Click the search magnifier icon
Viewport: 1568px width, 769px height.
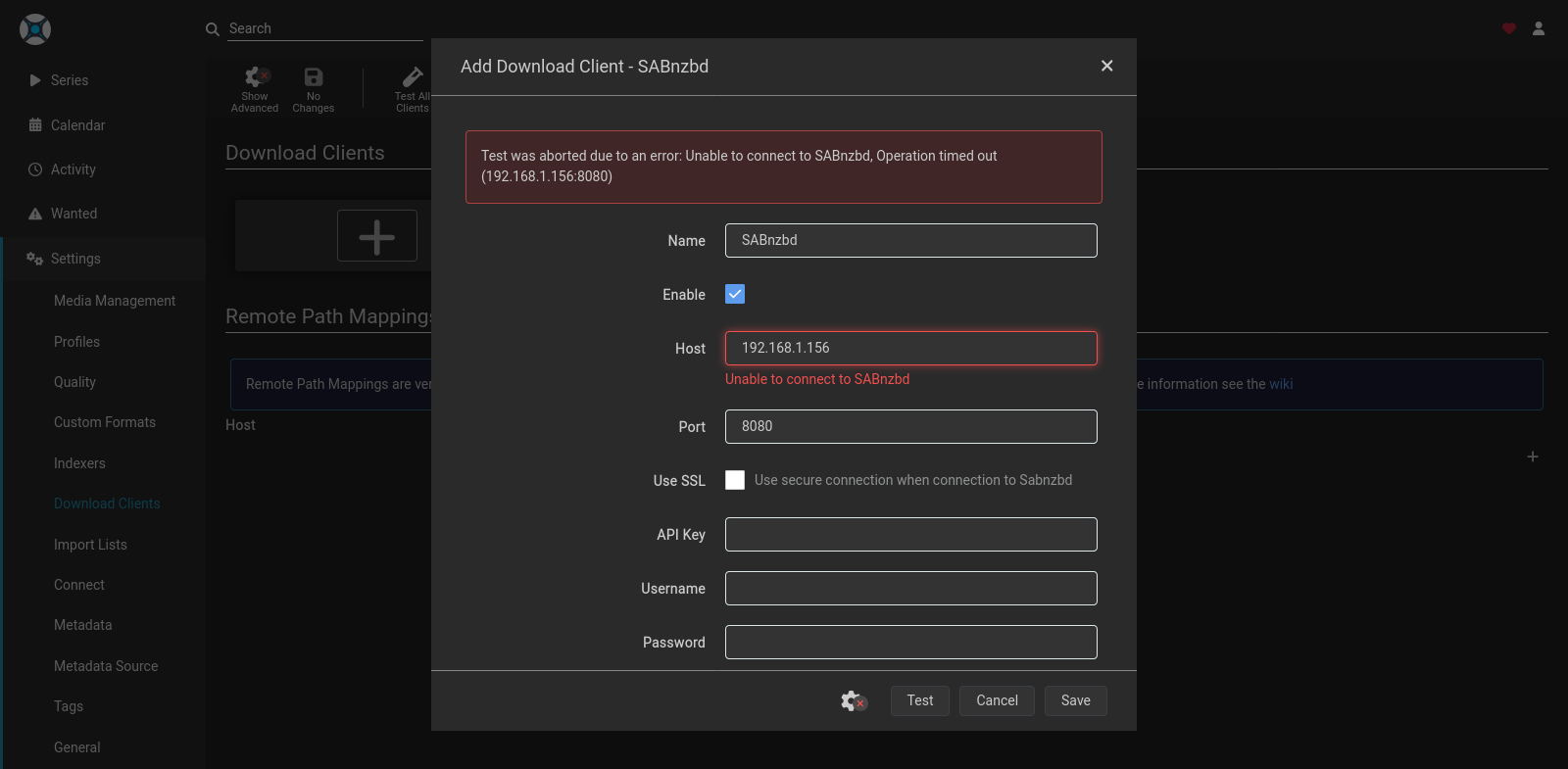[212, 29]
